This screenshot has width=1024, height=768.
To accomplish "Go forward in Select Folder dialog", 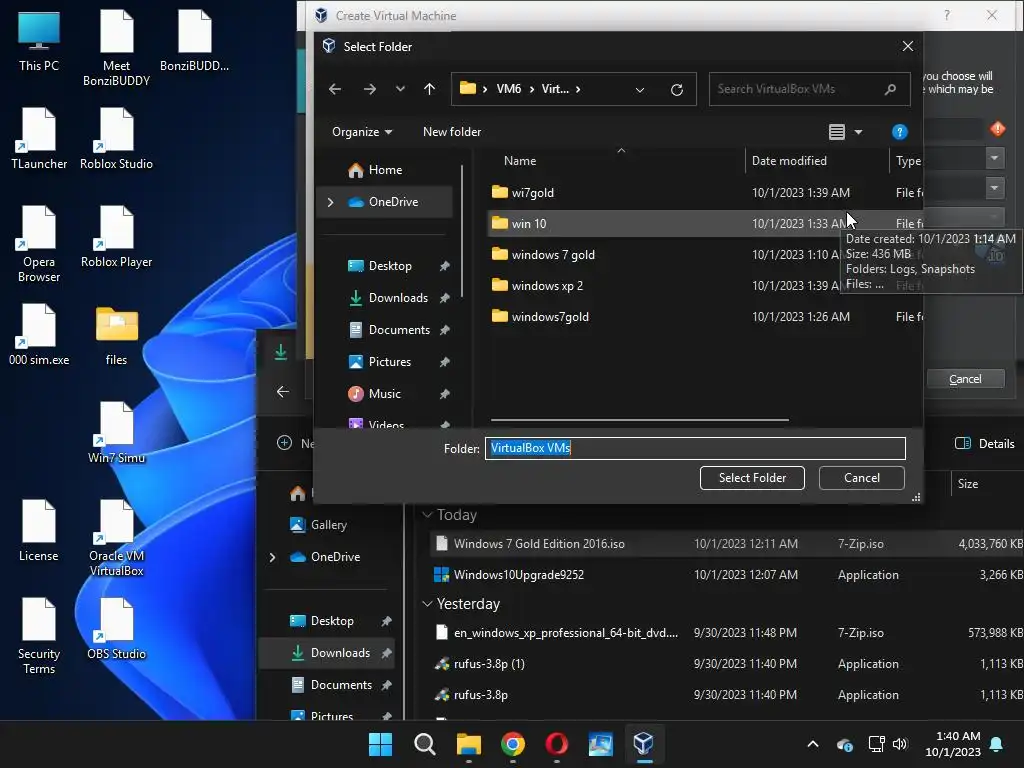I will point(370,89).
